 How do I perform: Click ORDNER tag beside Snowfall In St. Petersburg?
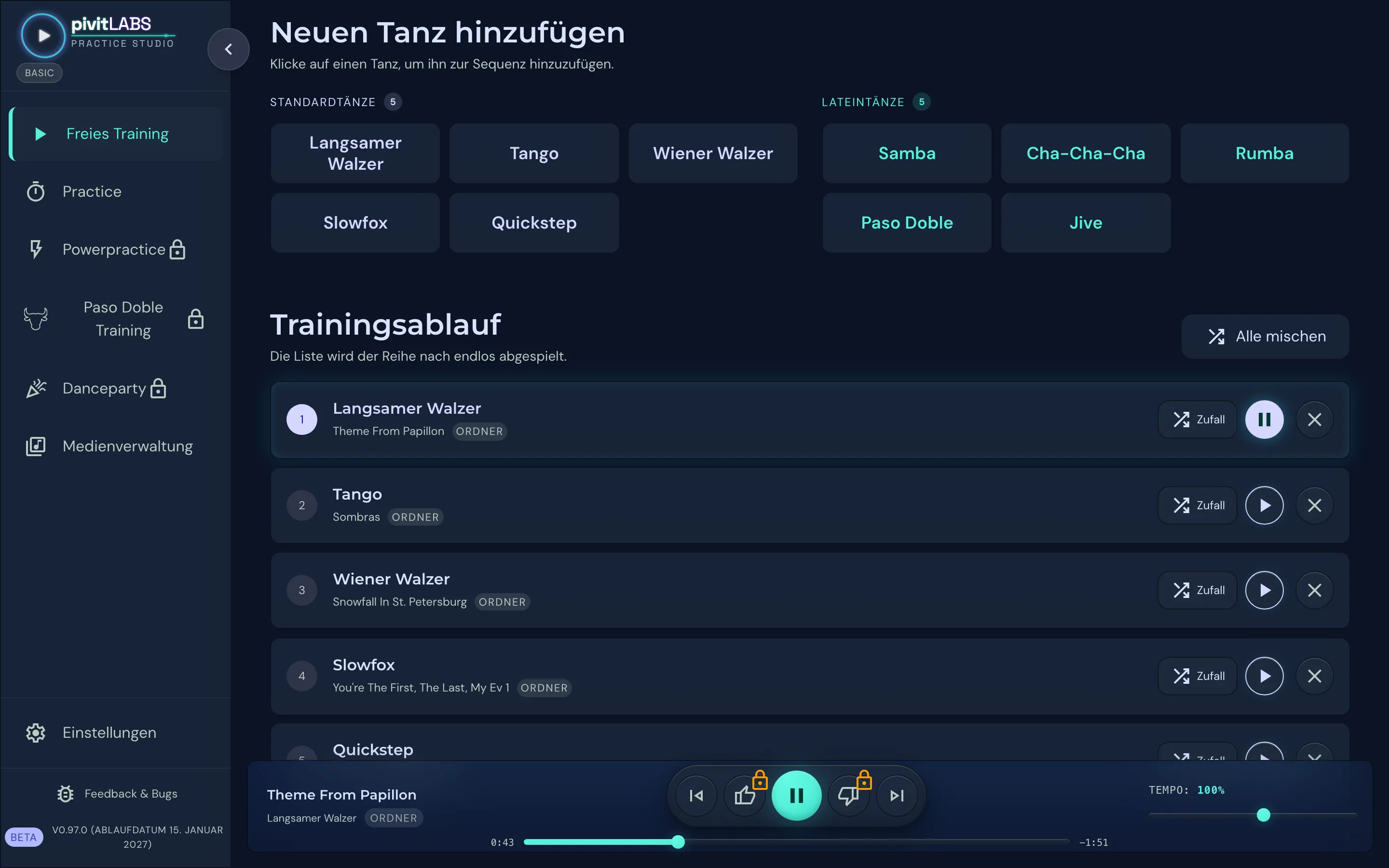click(x=502, y=602)
